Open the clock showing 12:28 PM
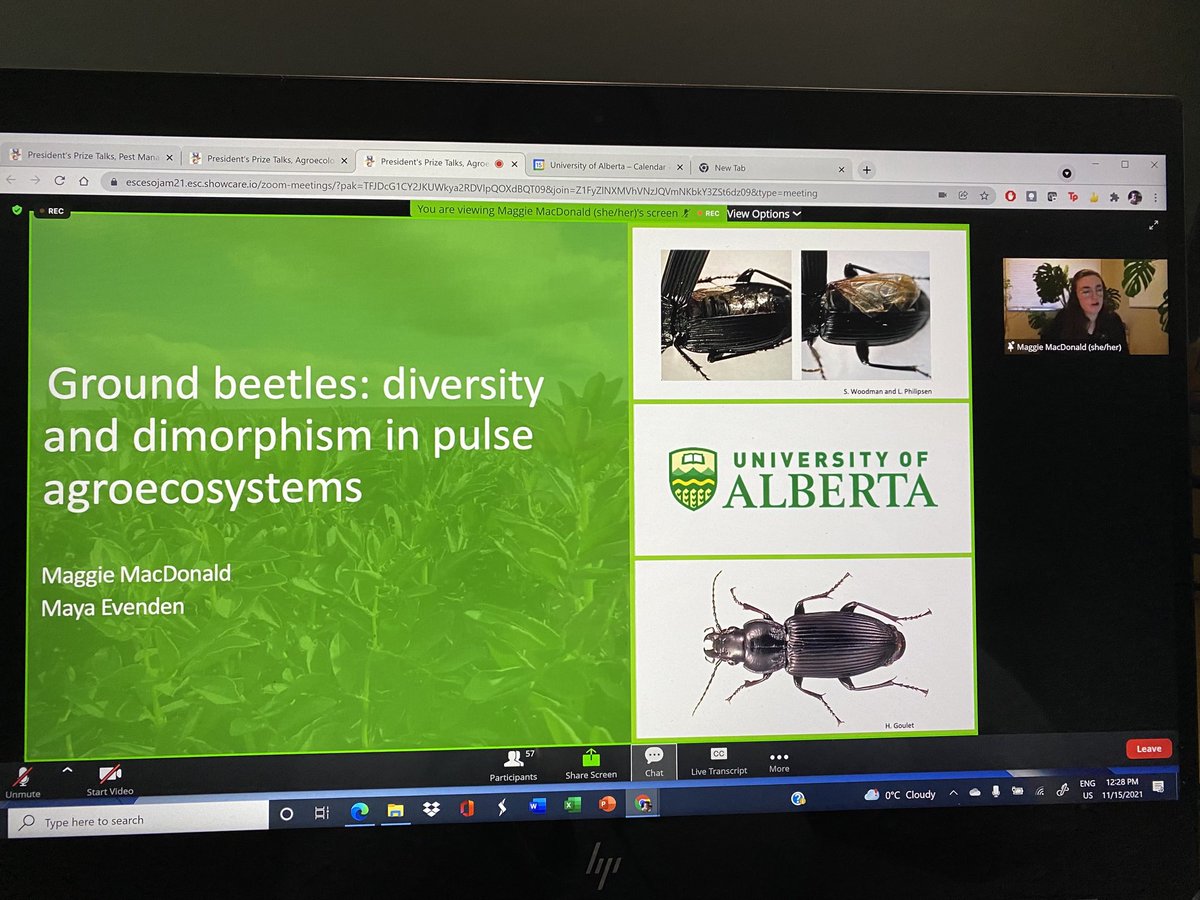 [x=1125, y=786]
